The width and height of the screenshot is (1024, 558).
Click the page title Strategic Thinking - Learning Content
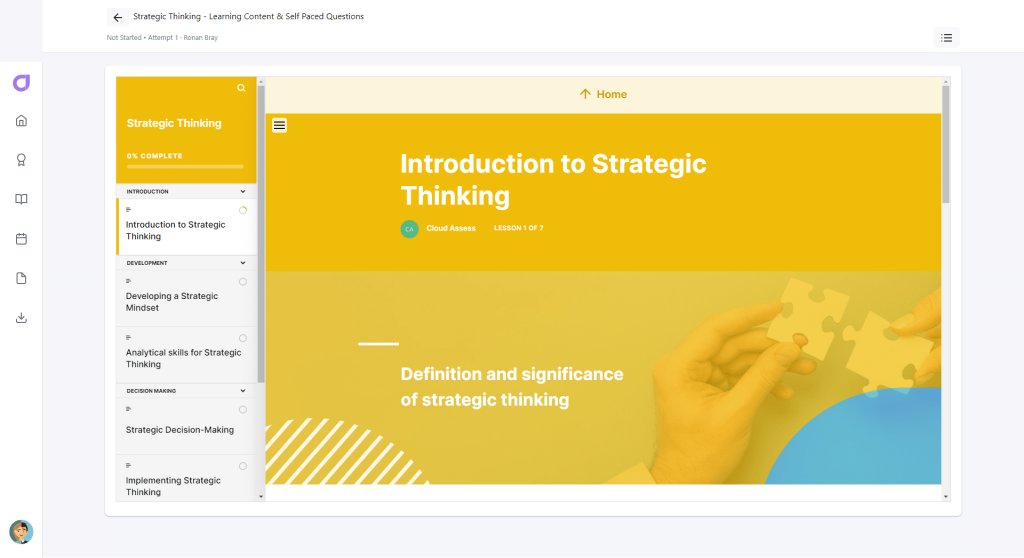[x=248, y=16]
